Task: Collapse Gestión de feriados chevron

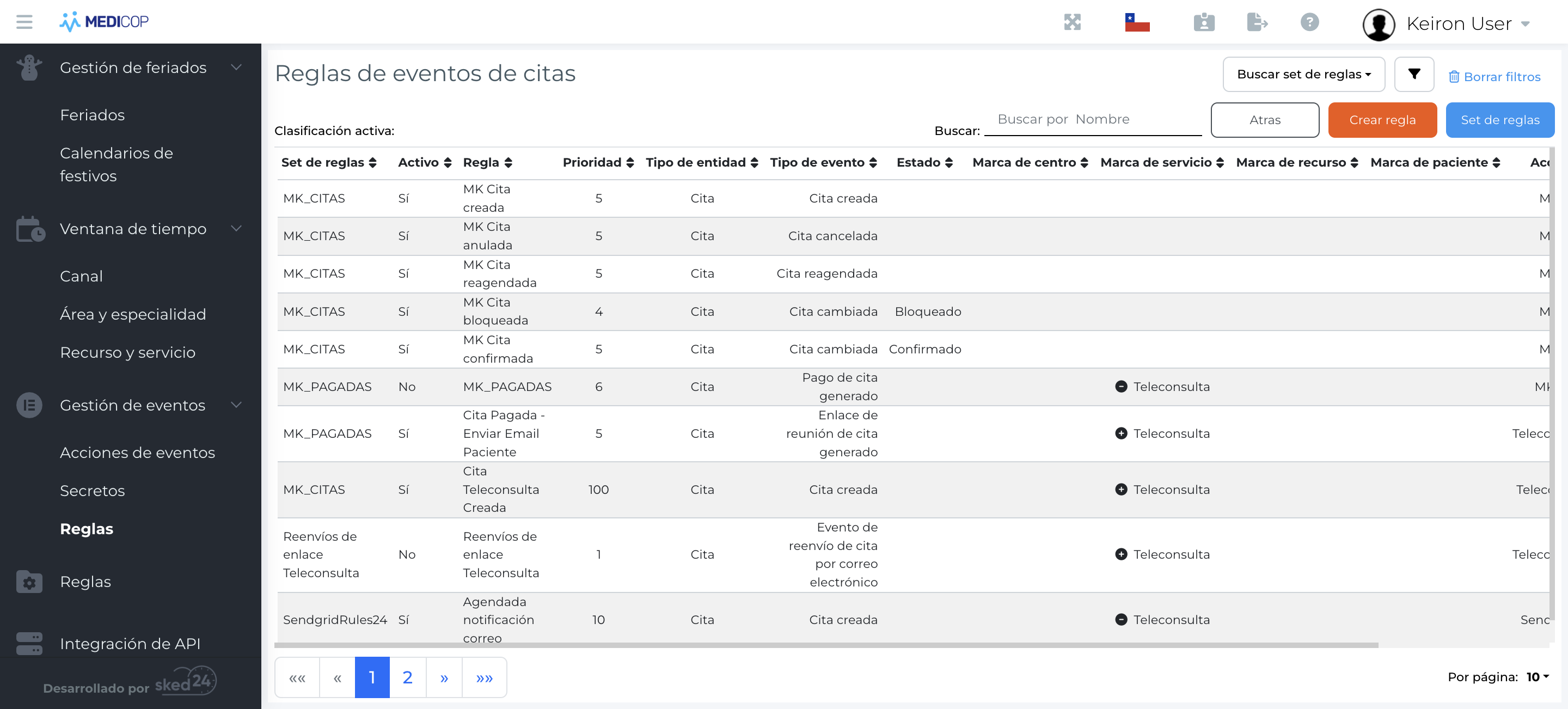Action: [236, 67]
